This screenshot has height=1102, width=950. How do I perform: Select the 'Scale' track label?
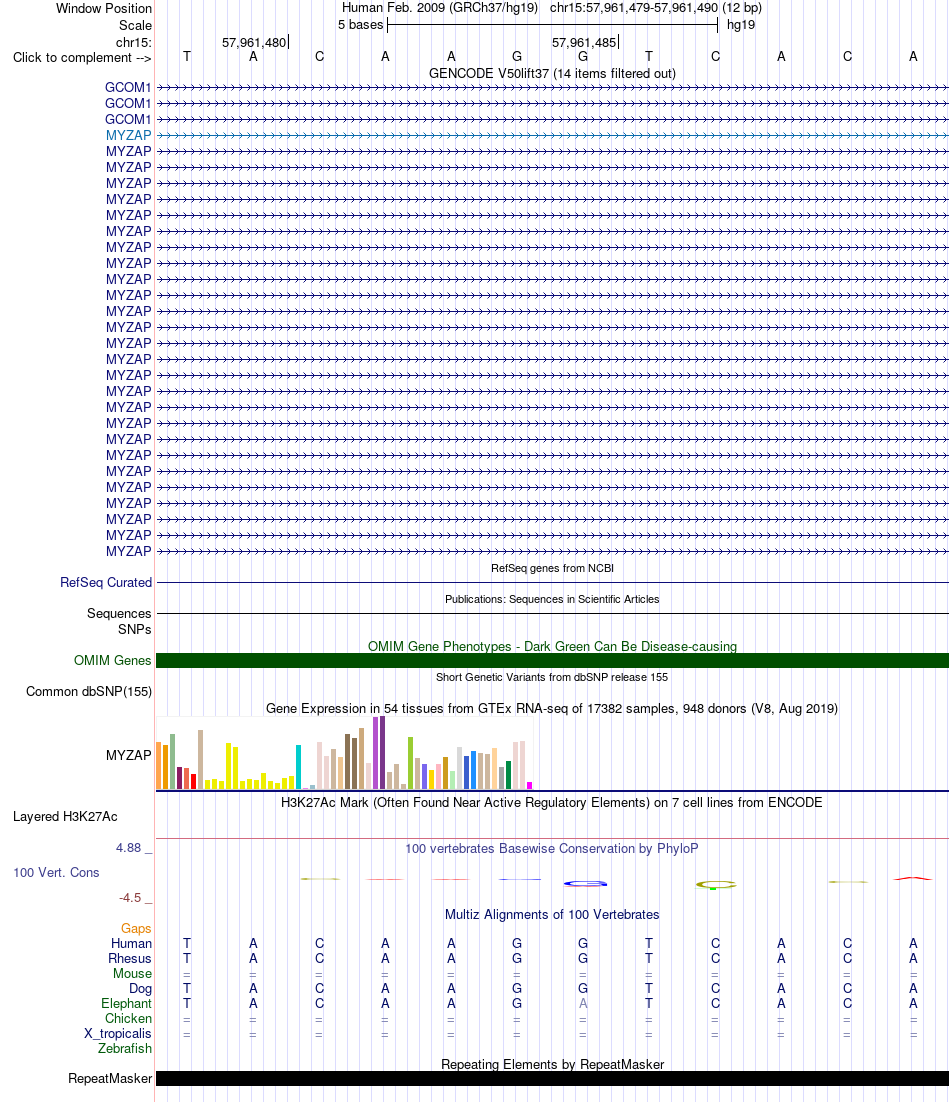pos(135,25)
